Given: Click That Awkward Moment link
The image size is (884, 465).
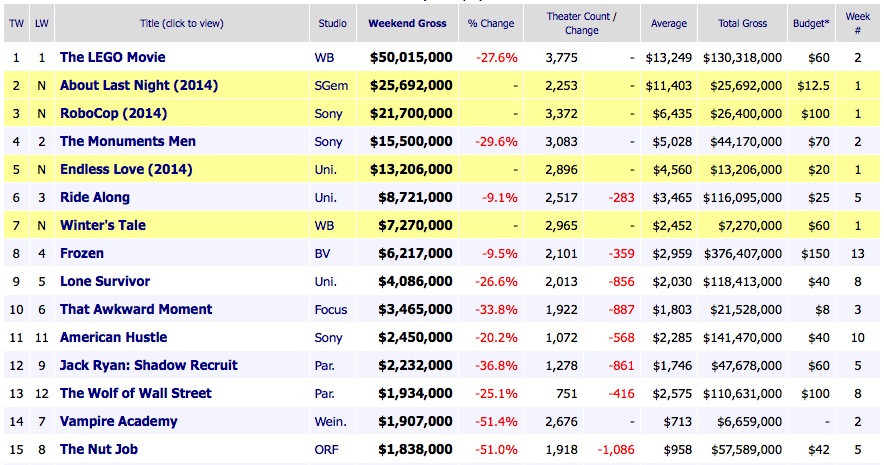Looking at the screenshot, I should click(x=136, y=310).
